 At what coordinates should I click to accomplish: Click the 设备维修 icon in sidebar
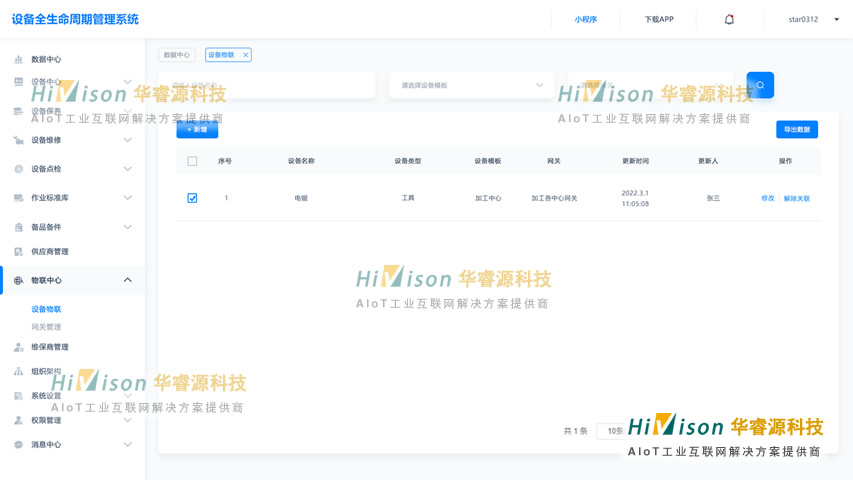coord(18,140)
